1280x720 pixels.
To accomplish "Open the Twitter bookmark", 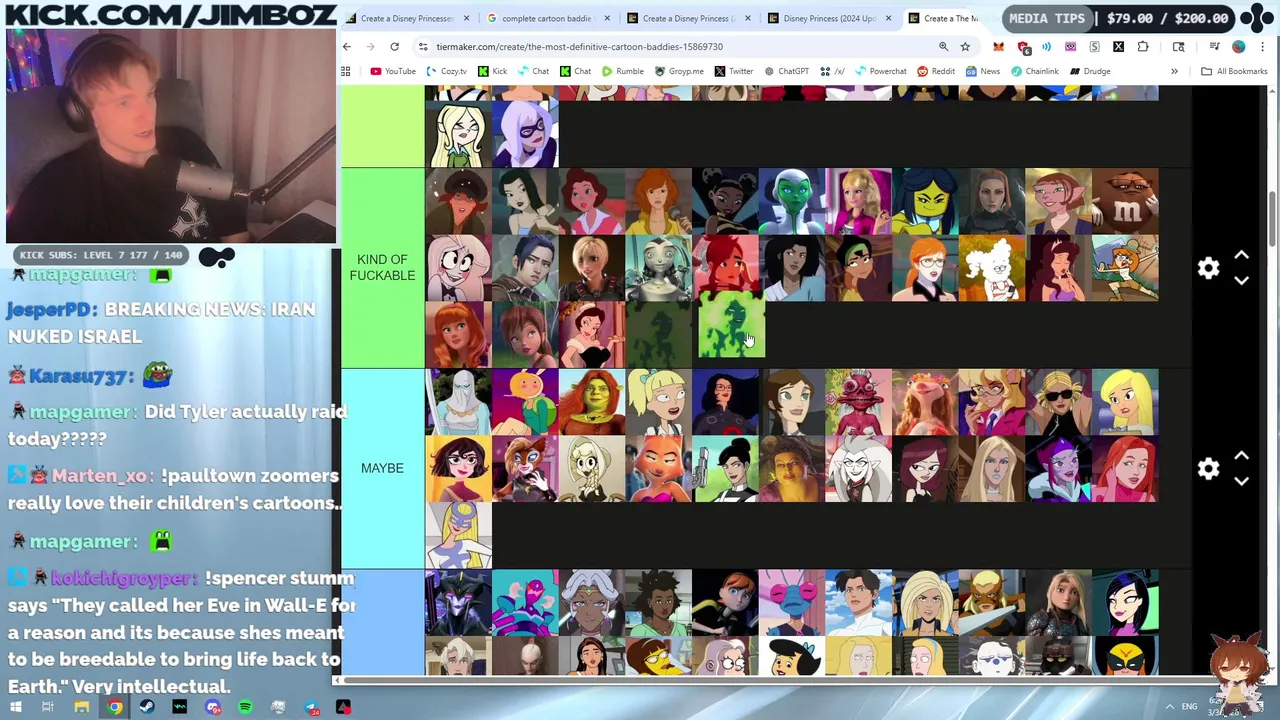I will coord(733,71).
